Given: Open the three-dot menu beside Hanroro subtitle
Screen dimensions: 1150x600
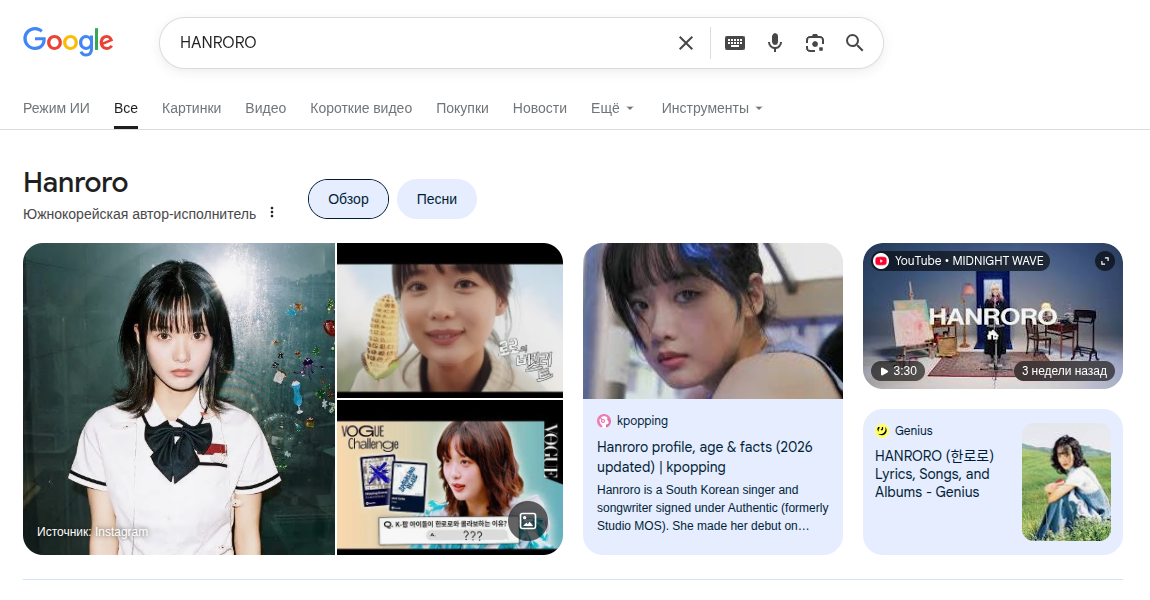Looking at the screenshot, I should click(272, 213).
